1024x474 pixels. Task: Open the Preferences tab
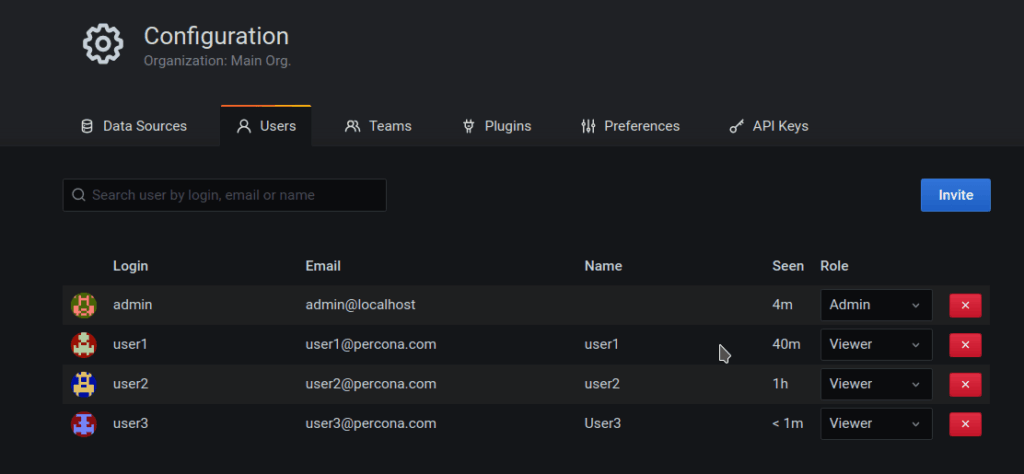(630, 126)
